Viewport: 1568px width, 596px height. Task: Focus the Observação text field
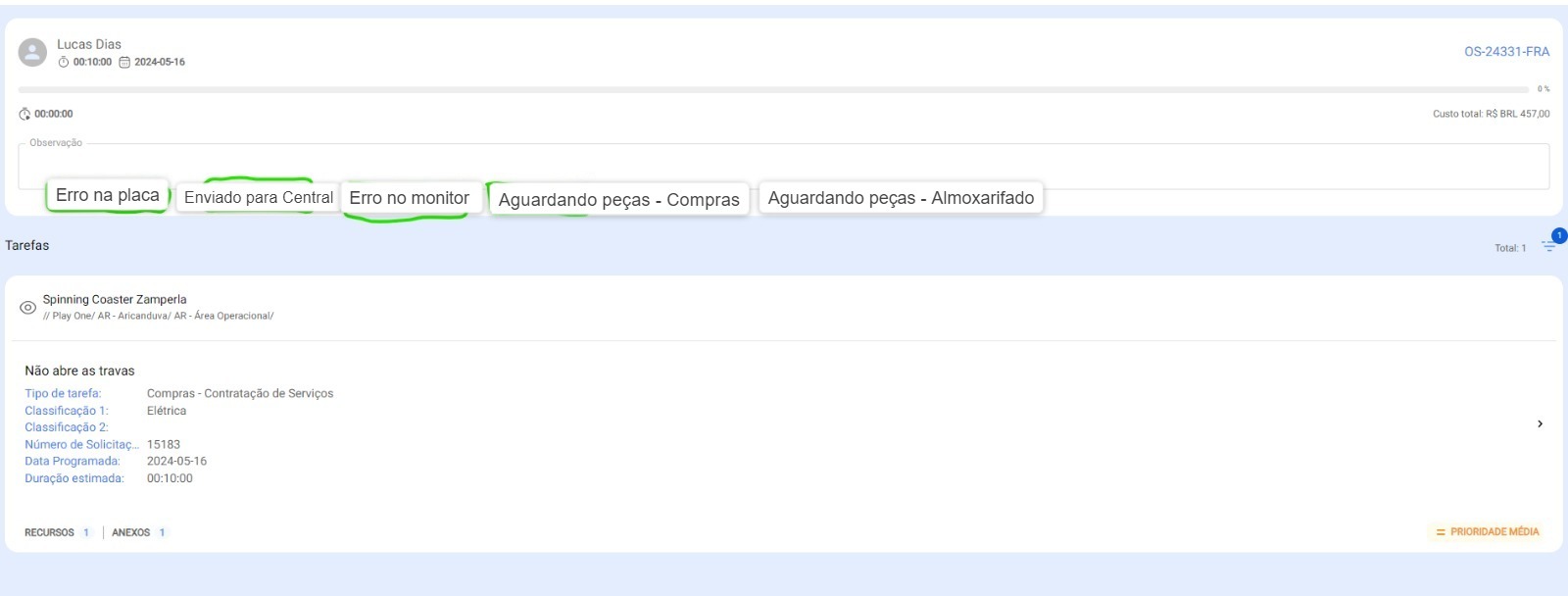click(x=784, y=163)
